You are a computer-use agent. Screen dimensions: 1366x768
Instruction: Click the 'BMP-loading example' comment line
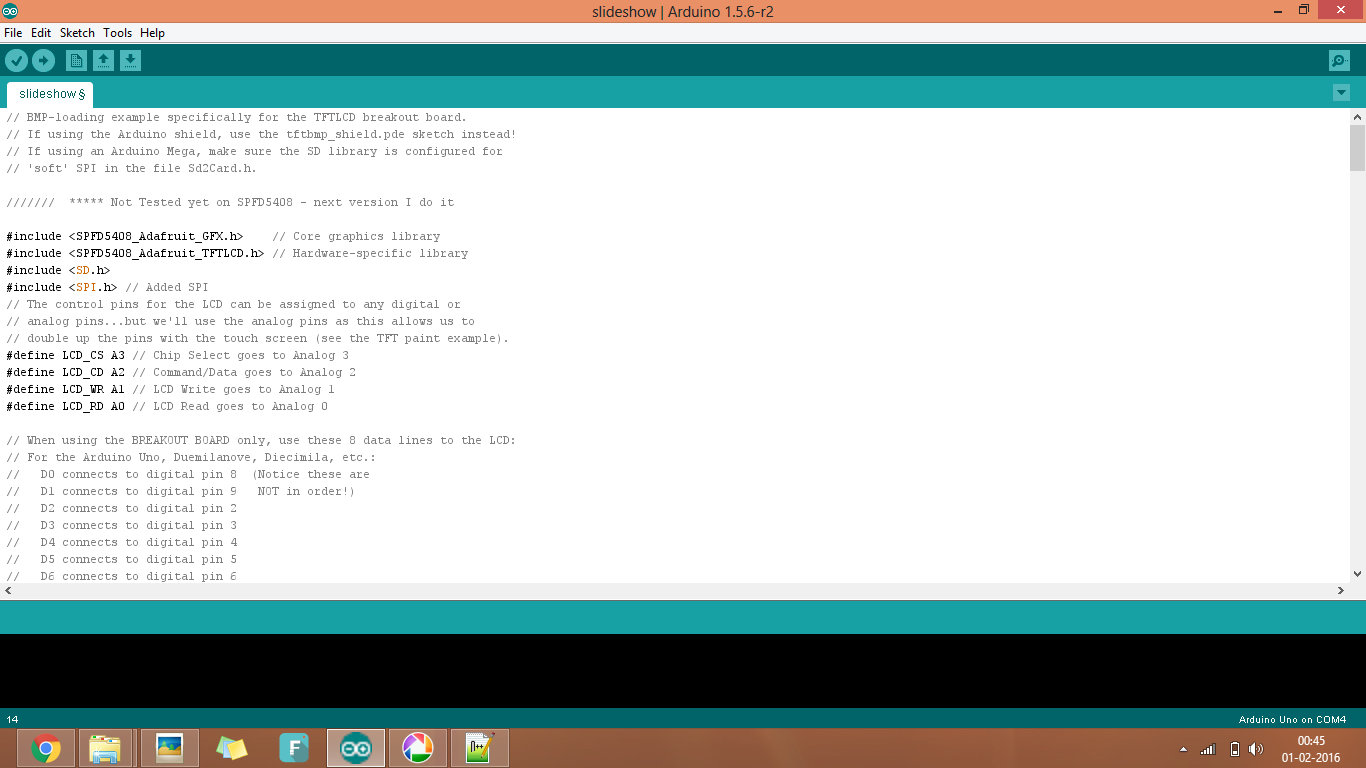tap(236, 117)
